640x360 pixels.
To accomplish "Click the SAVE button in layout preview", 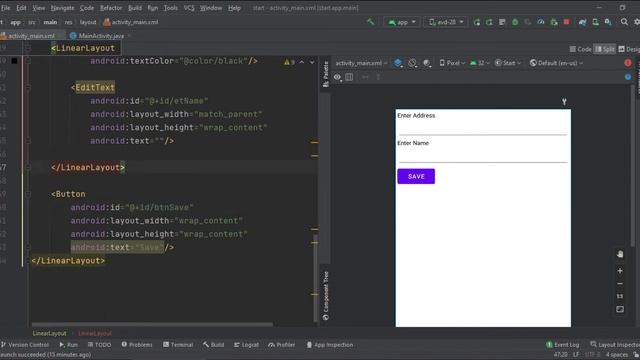I will tap(416, 176).
